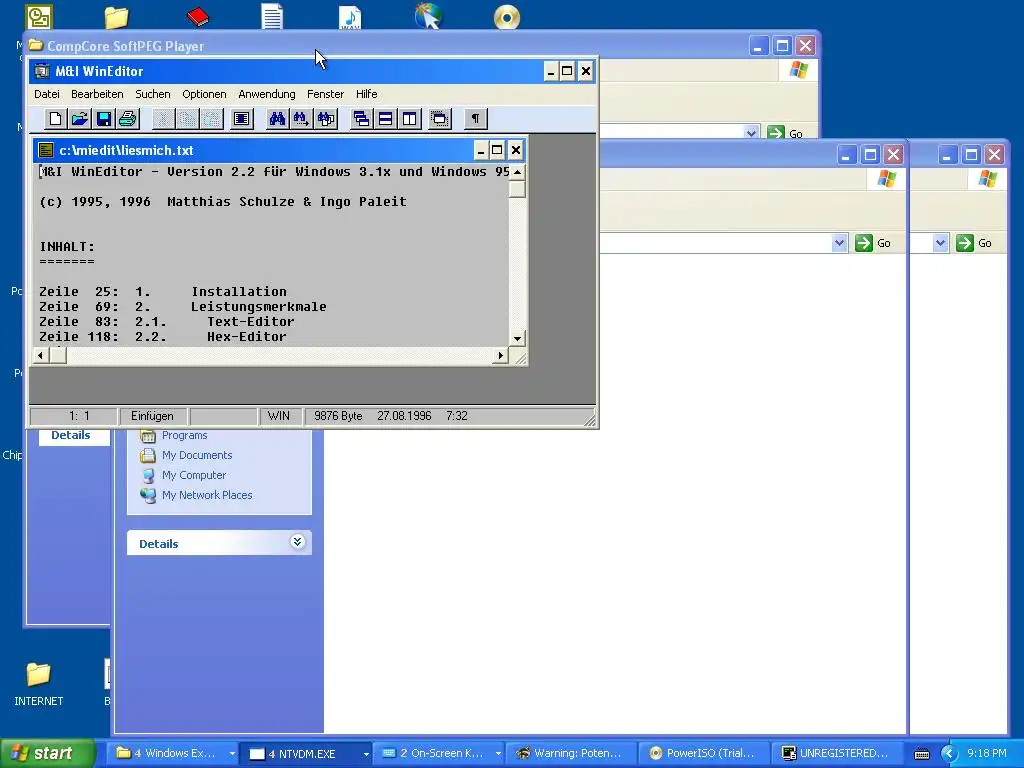Create a new file with the blank page icon
This screenshot has height=768, width=1024.
click(56, 119)
